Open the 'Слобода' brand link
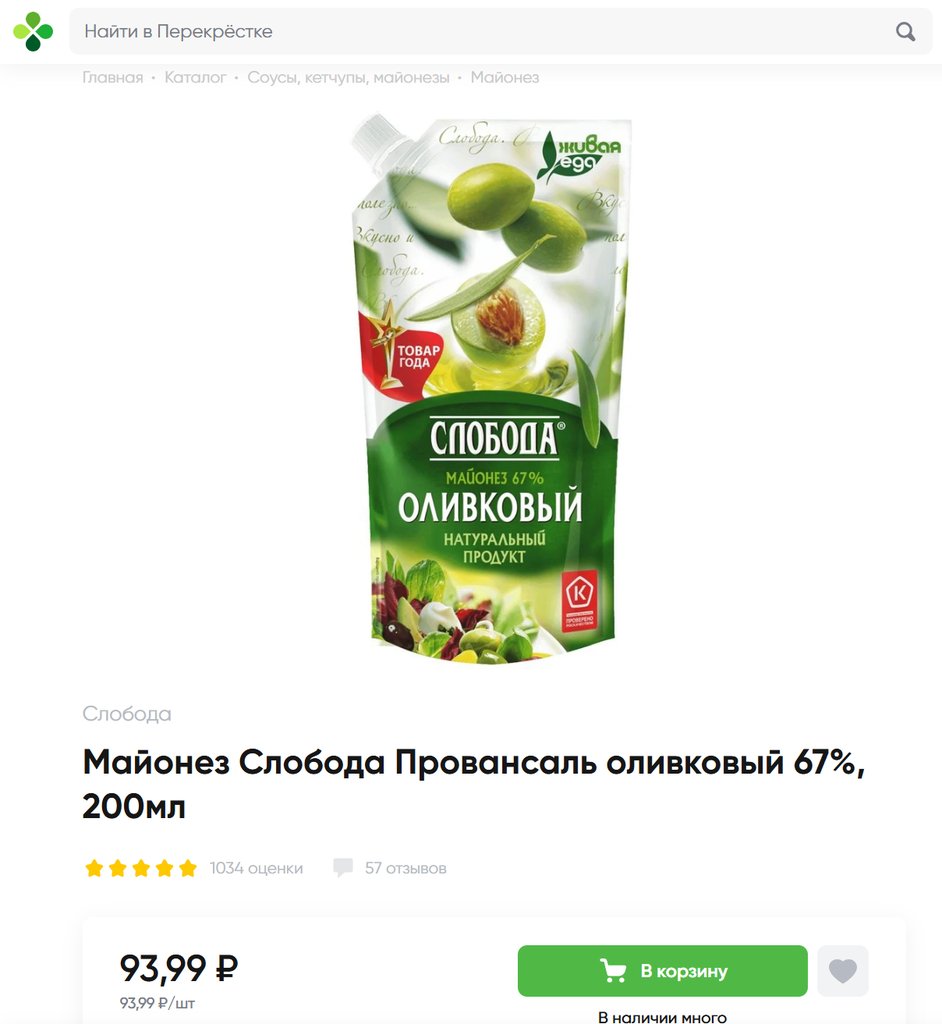Screen dimensions: 942x1024 click(x=127, y=714)
